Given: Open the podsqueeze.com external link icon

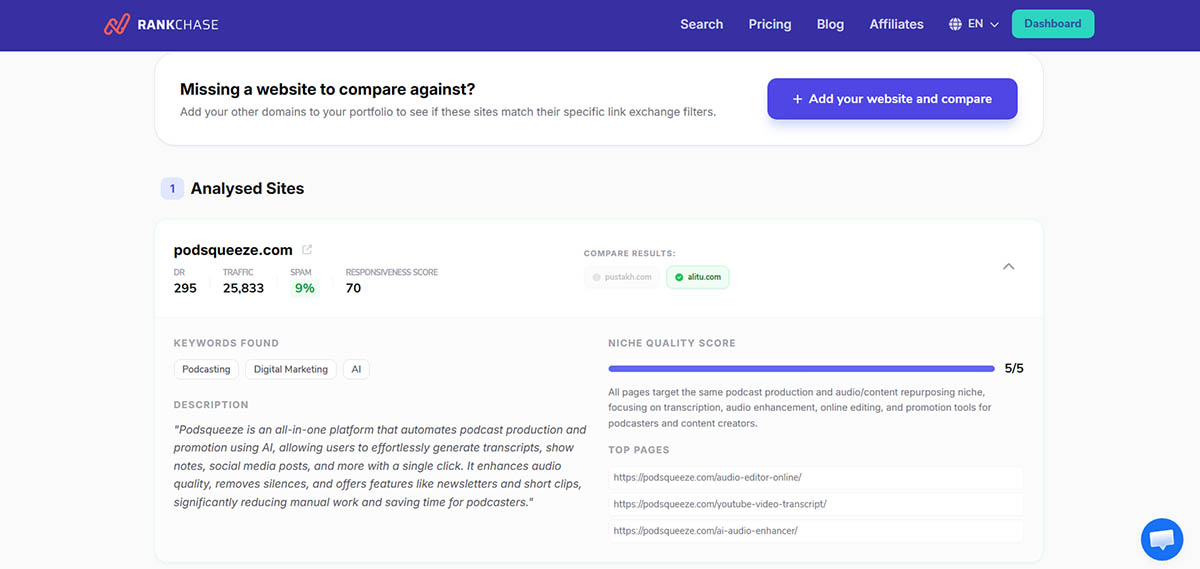Looking at the screenshot, I should coord(307,250).
